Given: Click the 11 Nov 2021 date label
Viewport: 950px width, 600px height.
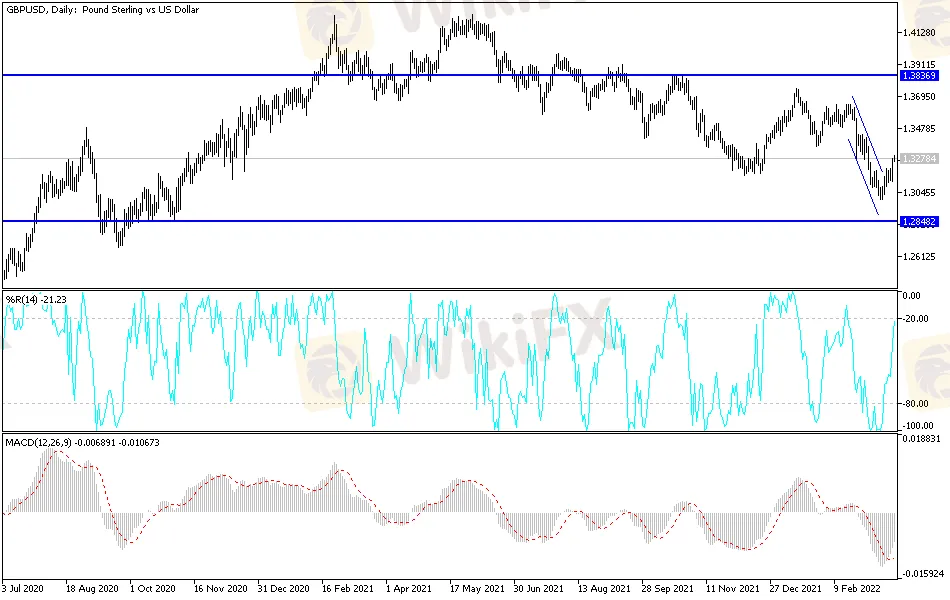Looking at the screenshot, I should 732,588.
